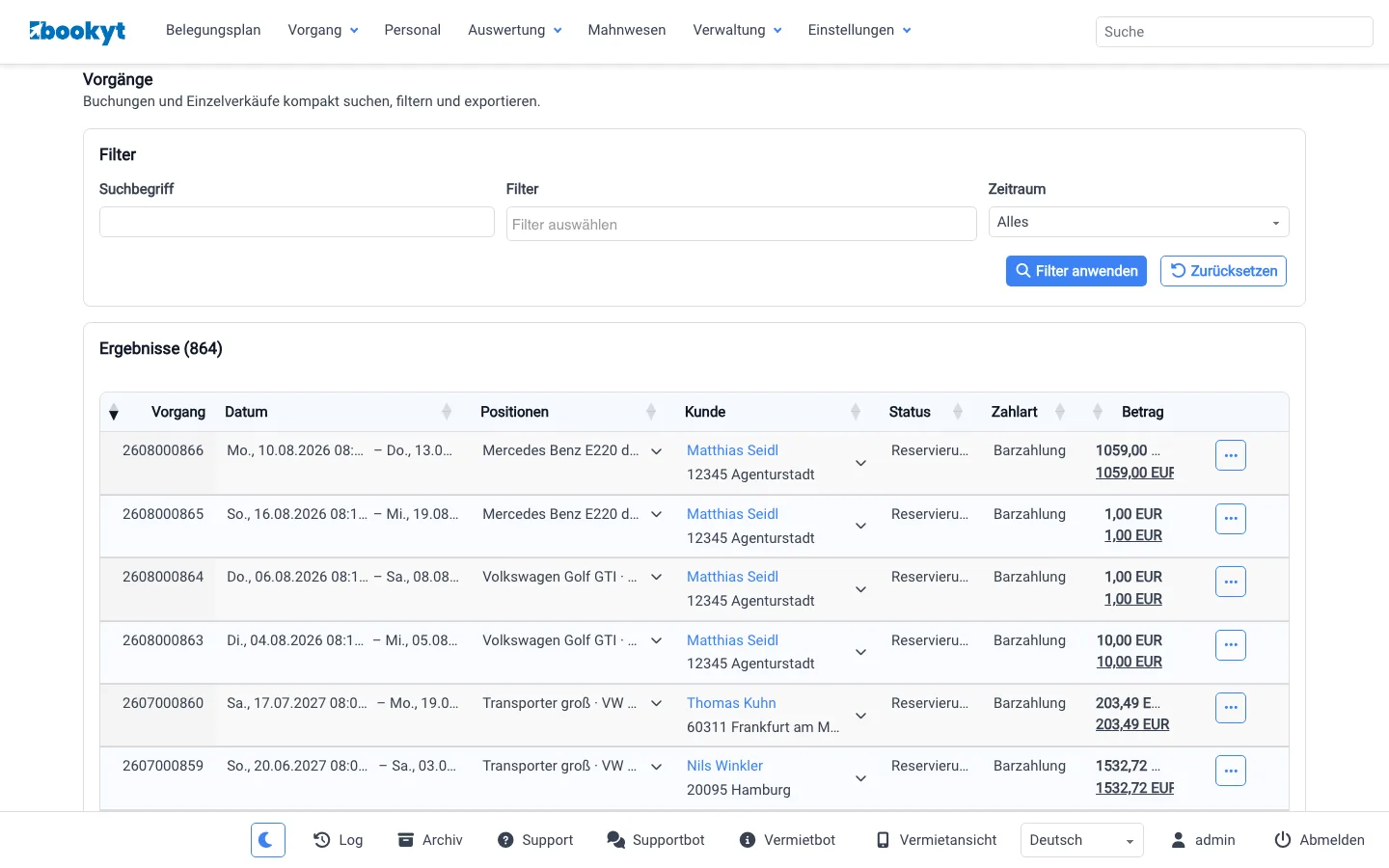Open the admin user profile
The width and height of the screenshot is (1389, 868).
pyautogui.click(x=1203, y=840)
